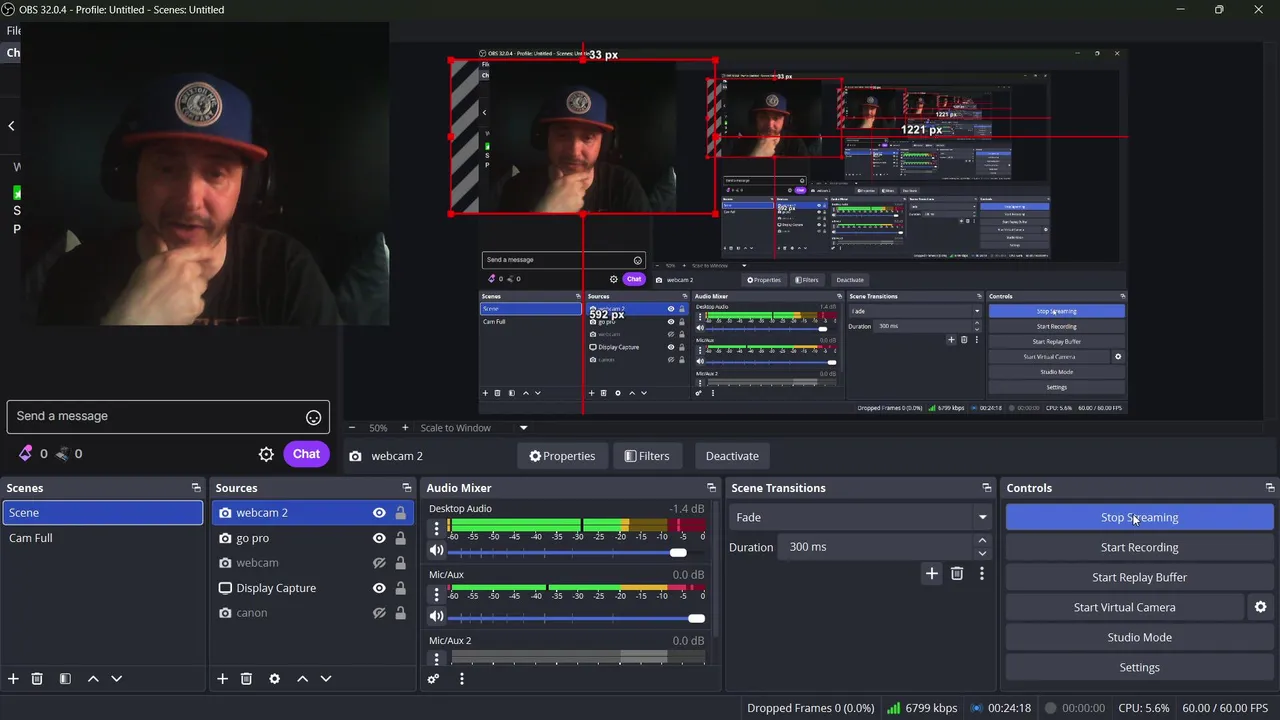Collapse the chat dock with the left arrow
Image resolution: width=1280 pixels, height=720 pixels.
tap(11, 126)
